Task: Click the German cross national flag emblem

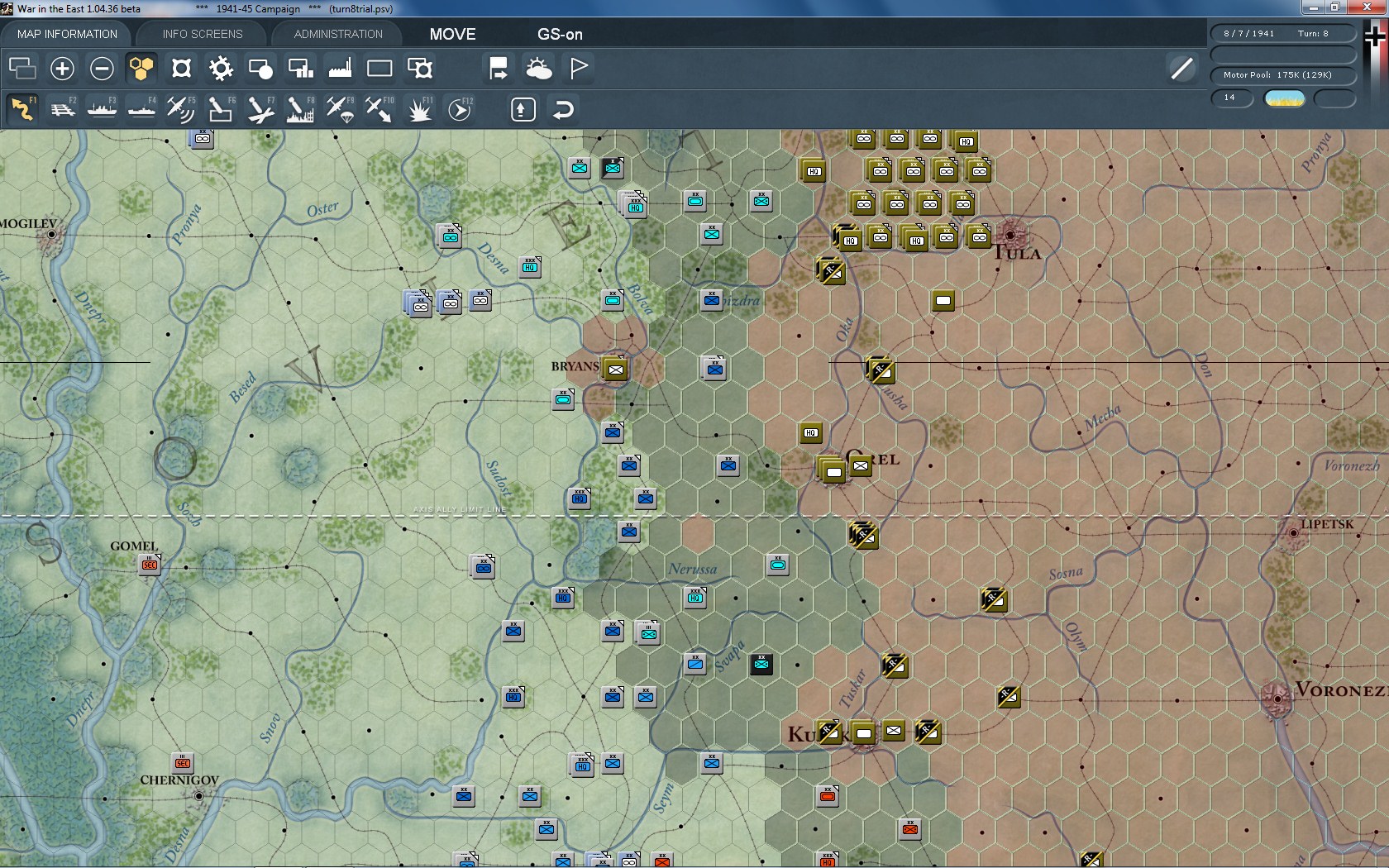Action: click(1374, 36)
